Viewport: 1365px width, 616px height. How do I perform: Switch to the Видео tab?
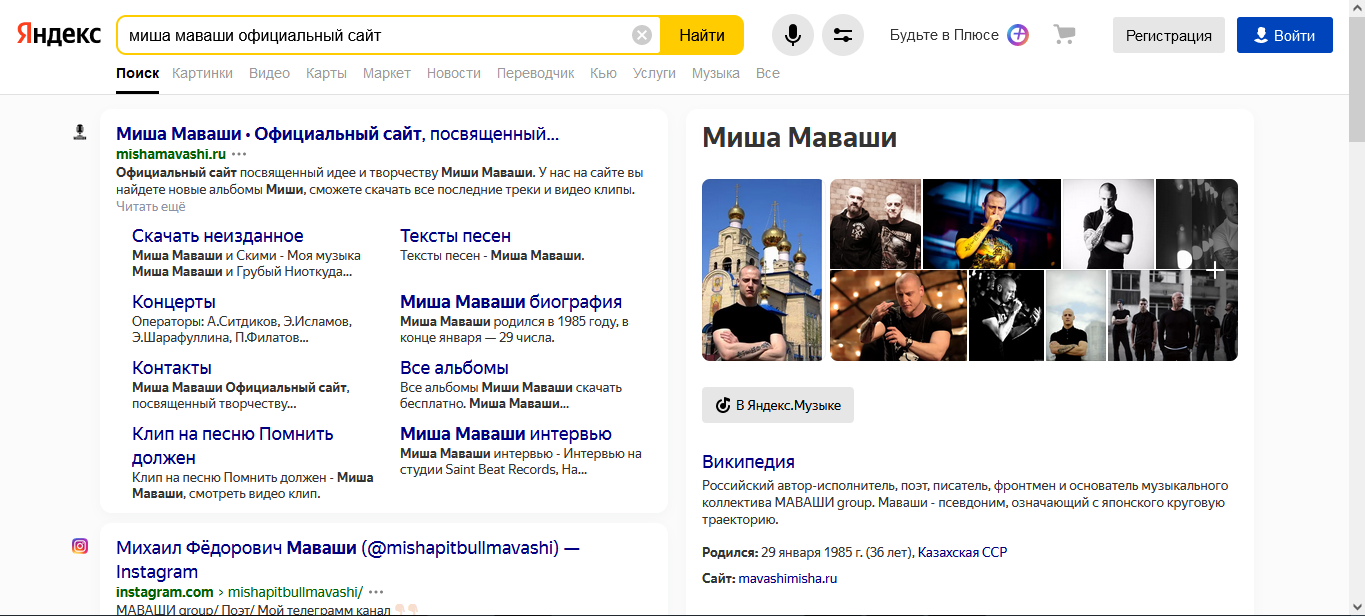pos(269,73)
